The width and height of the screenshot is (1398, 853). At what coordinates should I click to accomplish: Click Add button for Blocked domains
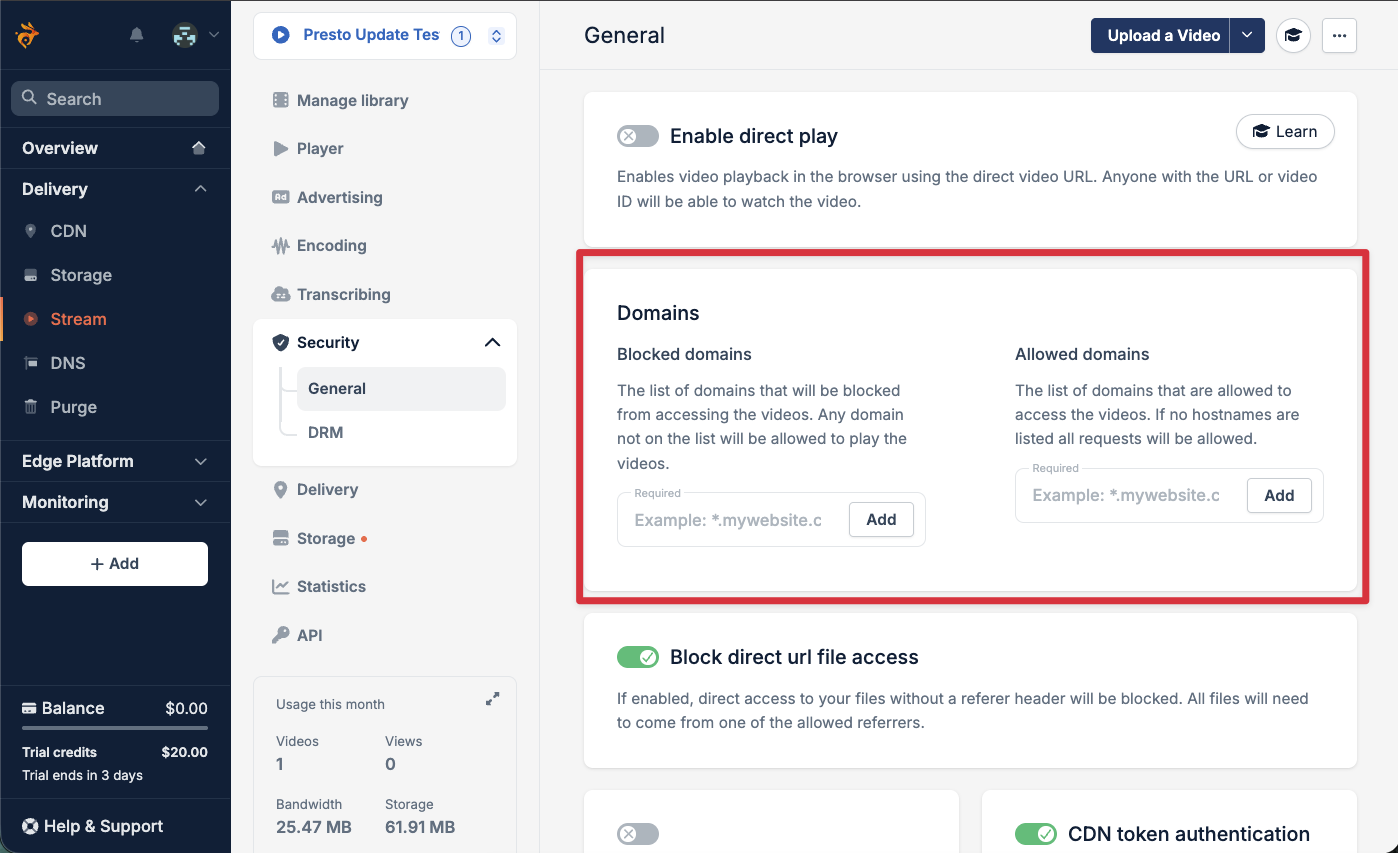coord(881,520)
